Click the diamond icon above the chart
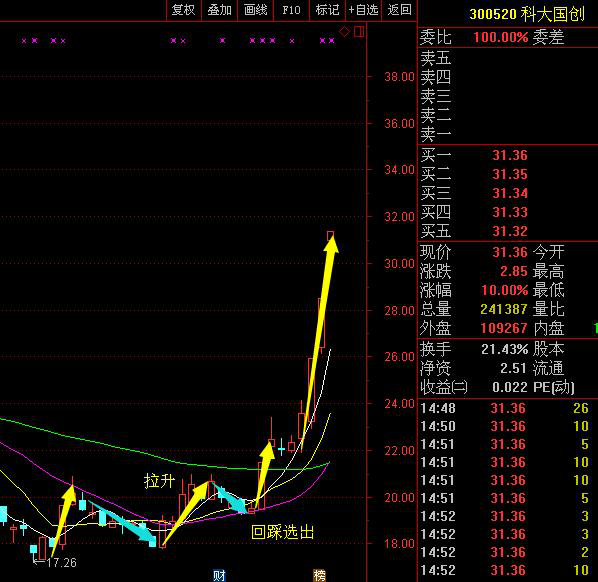This screenshot has width=598, height=582. [x=344, y=32]
